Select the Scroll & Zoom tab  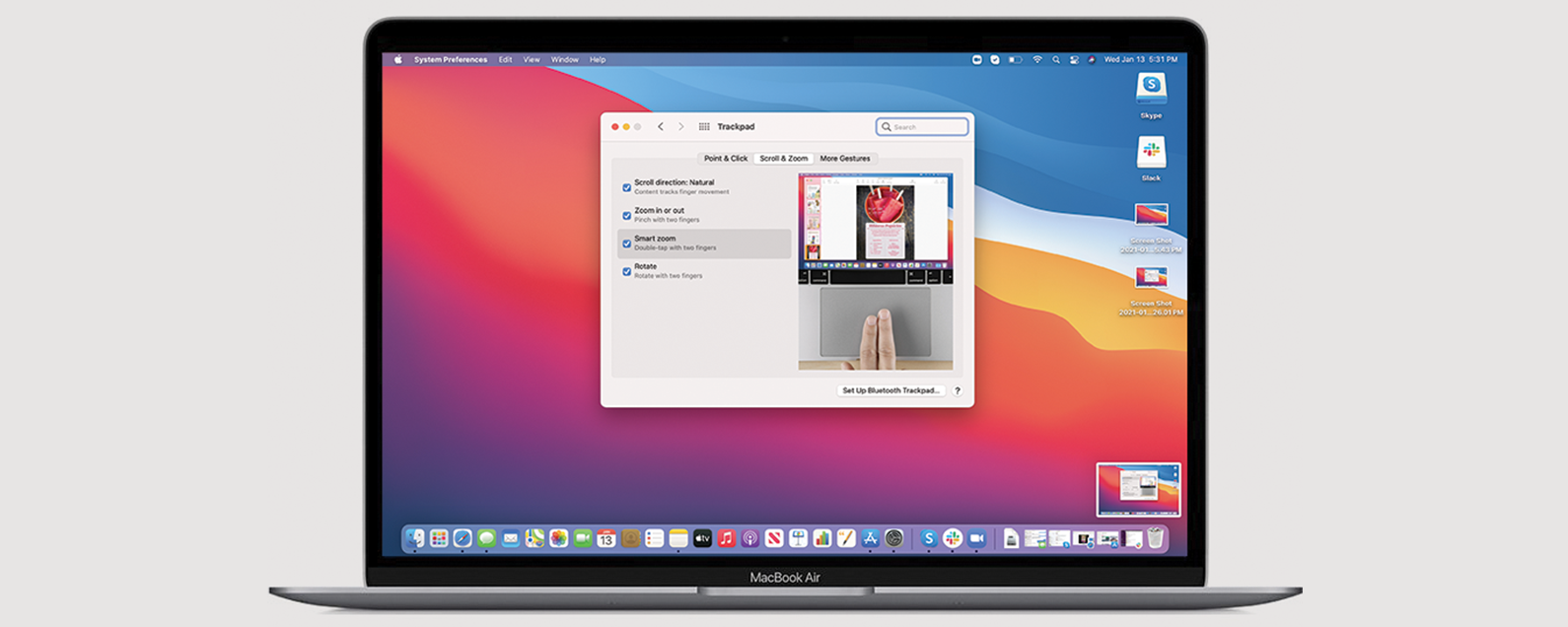(784, 158)
